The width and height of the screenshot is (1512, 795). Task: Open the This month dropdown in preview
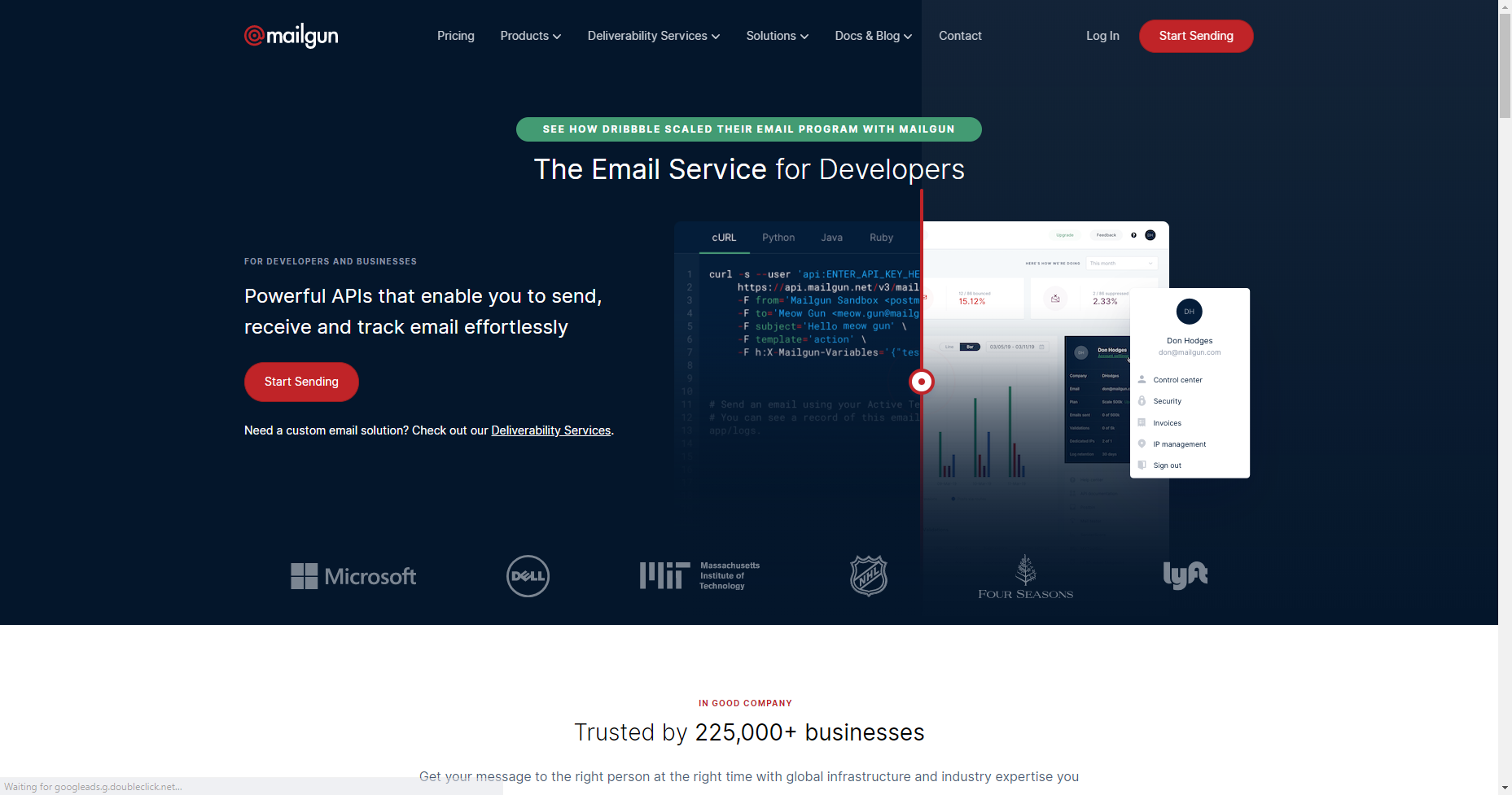click(1121, 263)
